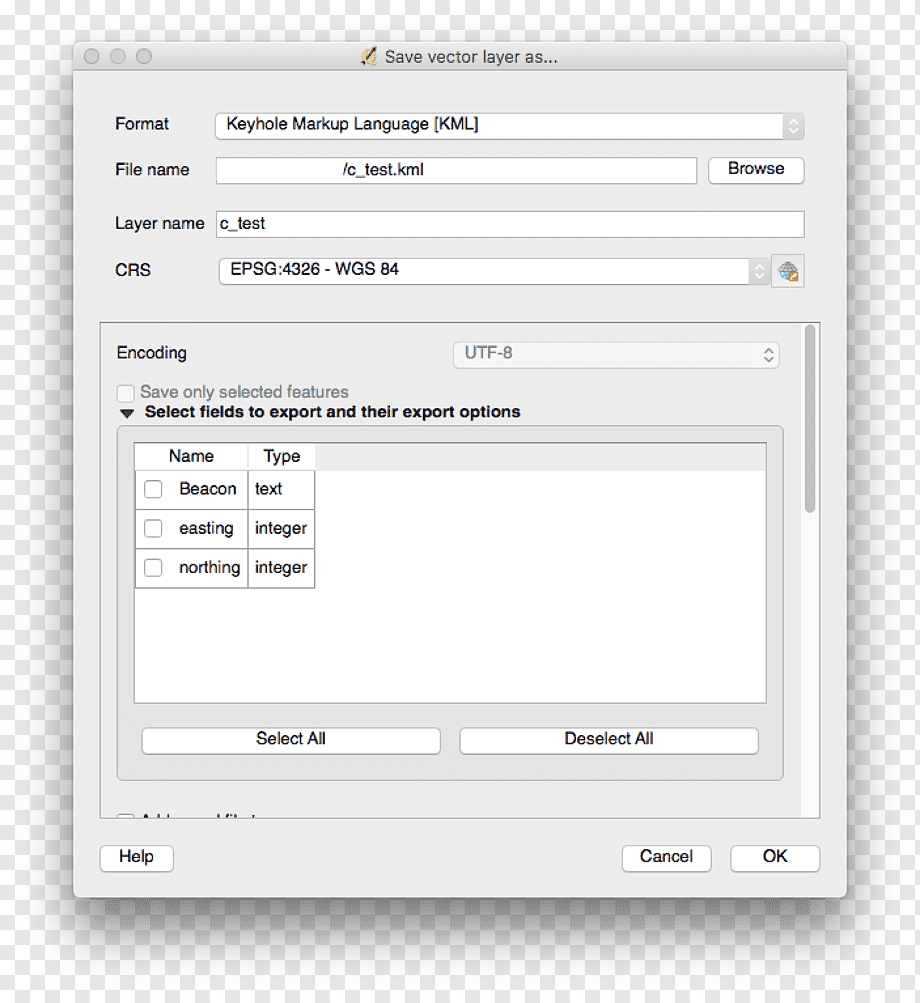Click the QGIS icon in the title bar
920x1003 pixels.
click(369, 57)
